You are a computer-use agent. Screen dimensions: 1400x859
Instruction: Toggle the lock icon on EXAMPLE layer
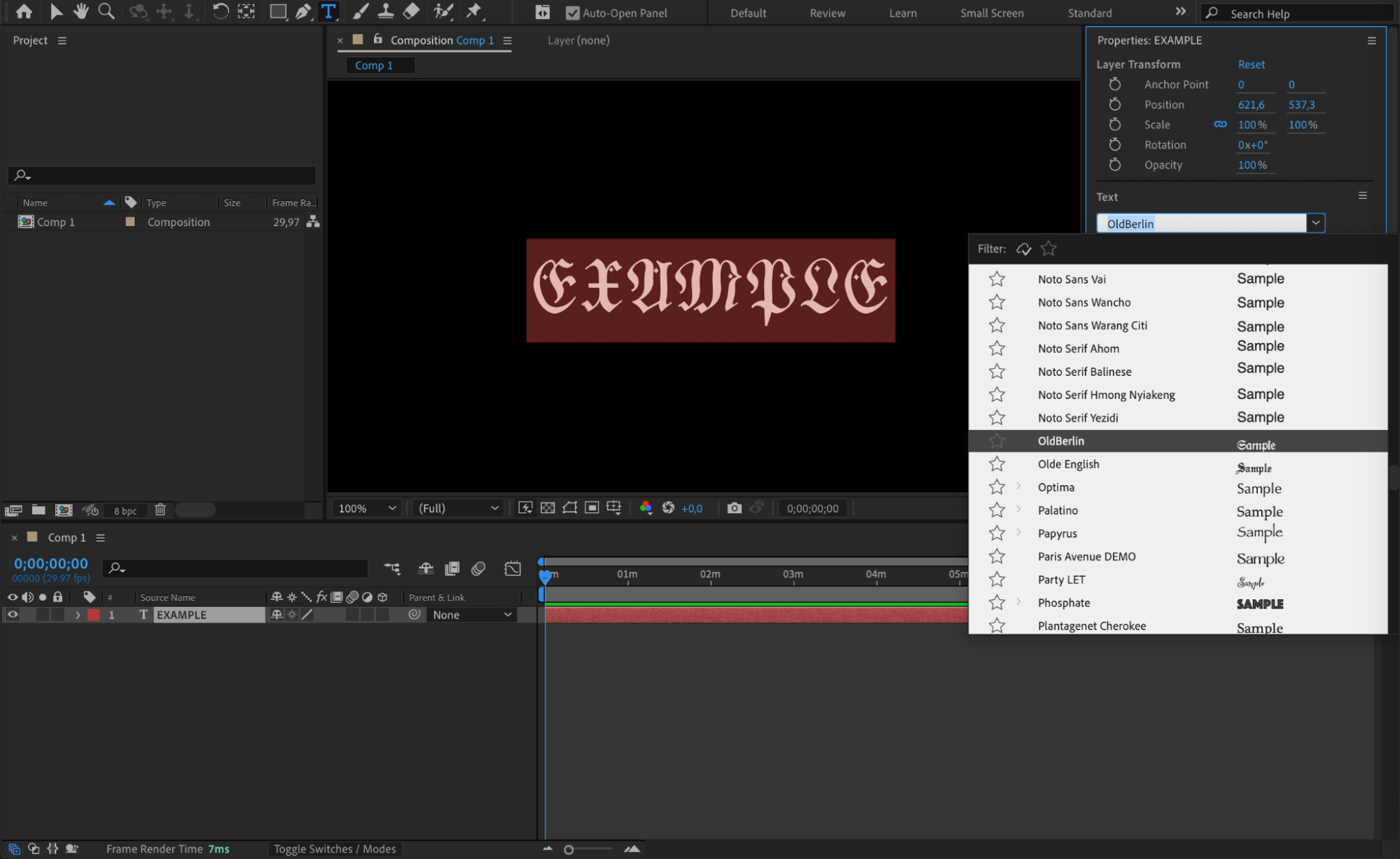point(58,614)
